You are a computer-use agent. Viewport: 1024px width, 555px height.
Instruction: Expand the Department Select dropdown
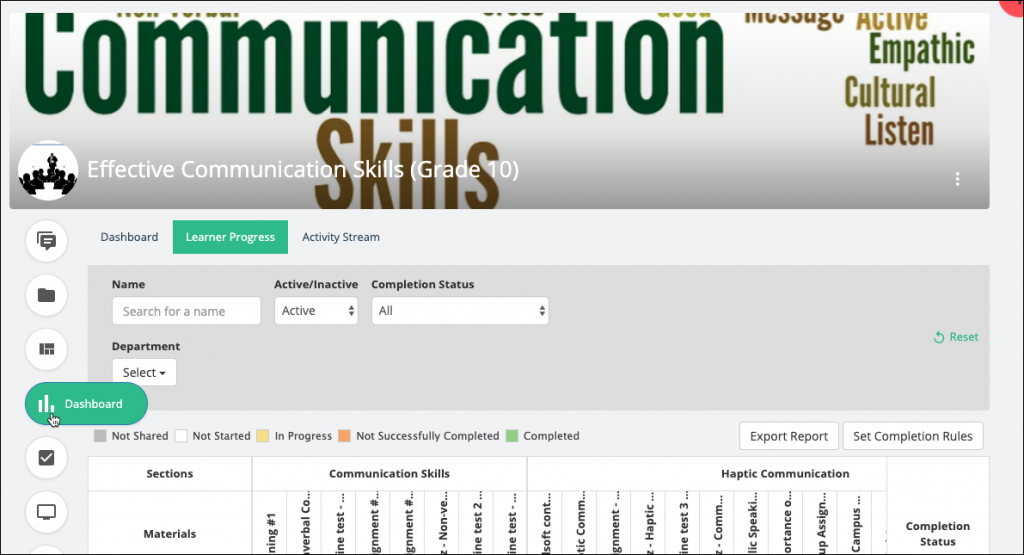coord(144,372)
